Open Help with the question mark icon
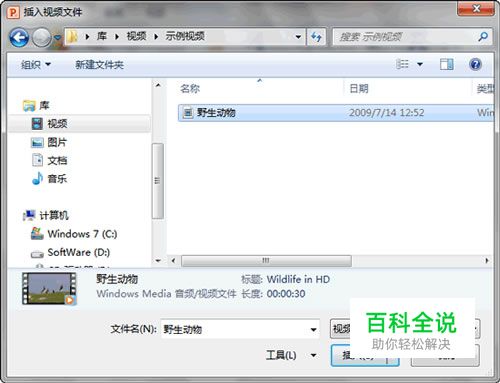The image size is (500, 383). click(475, 64)
